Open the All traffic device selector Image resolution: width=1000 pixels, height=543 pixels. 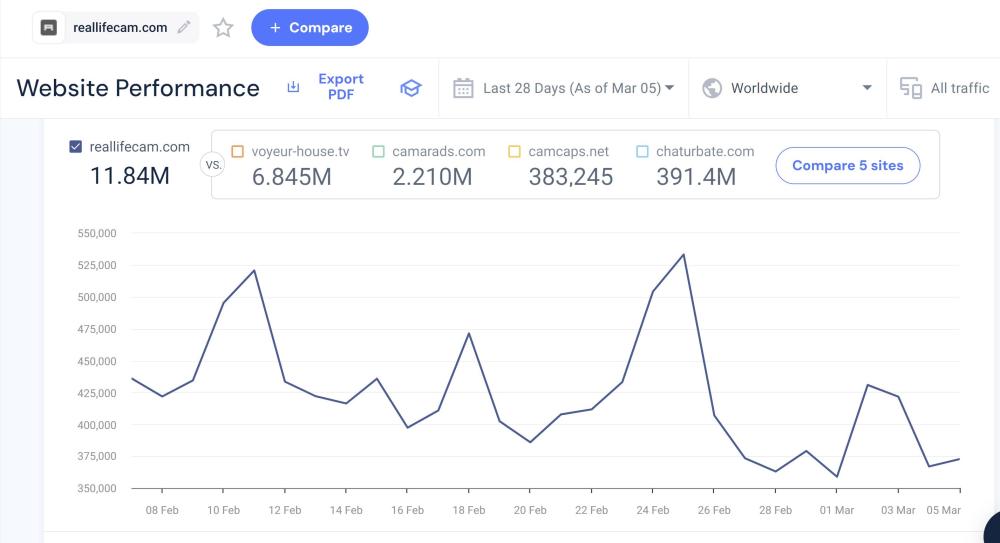pos(959,88)
